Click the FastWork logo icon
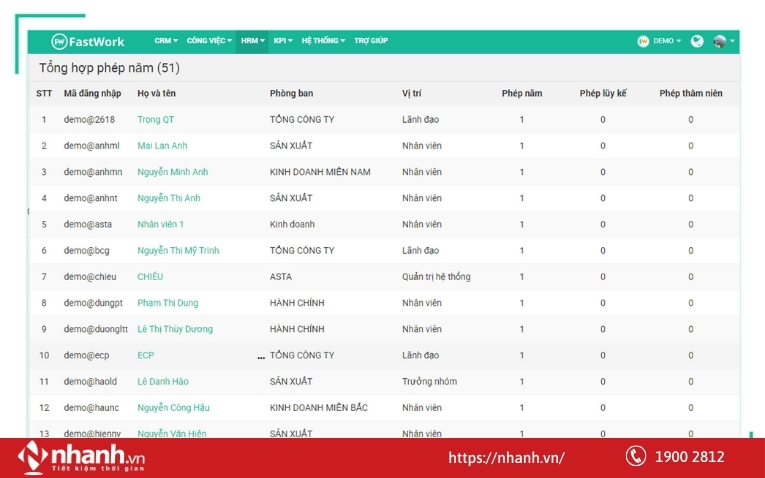 (x=60, y=41)
